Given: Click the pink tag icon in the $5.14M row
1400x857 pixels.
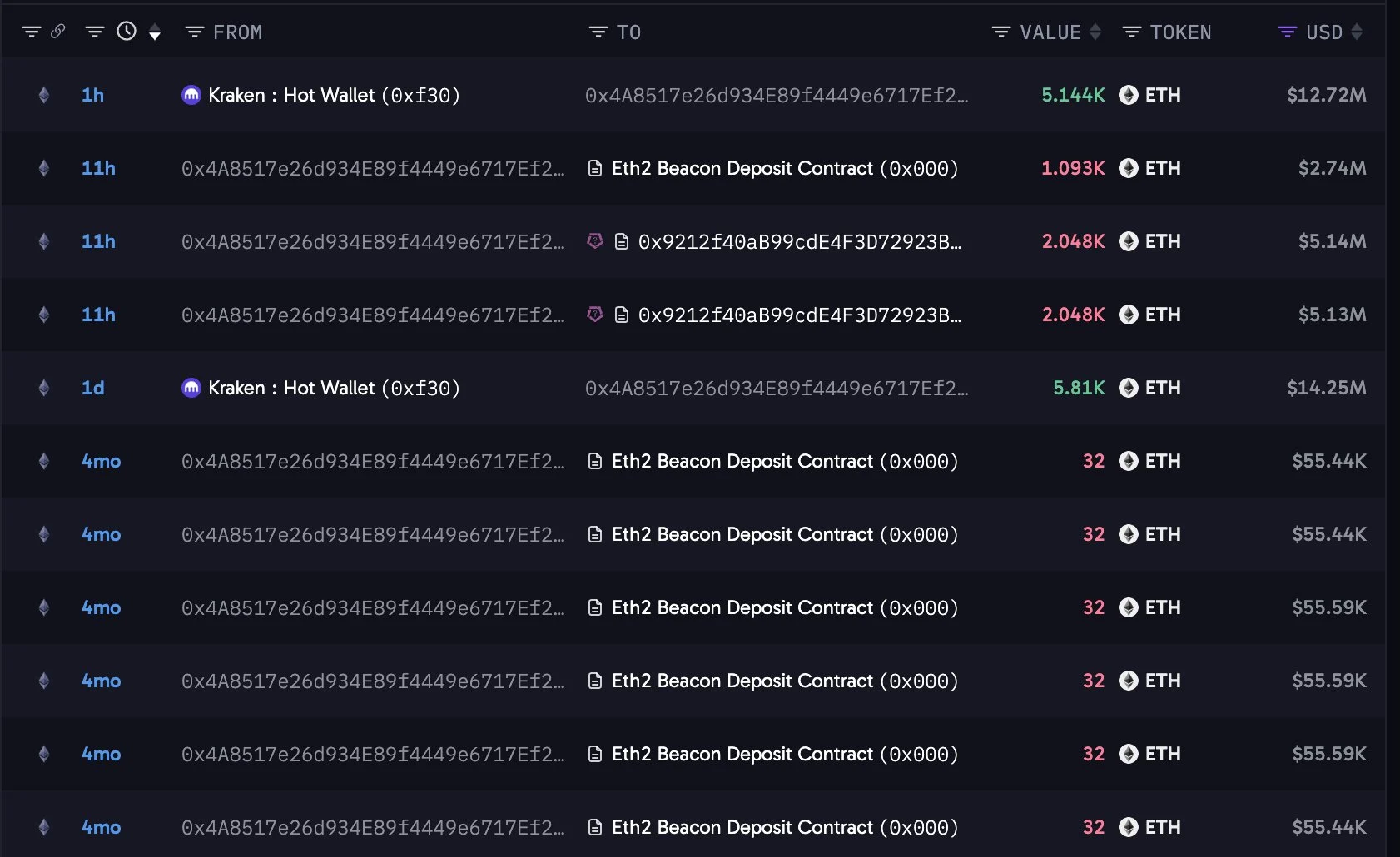Looking at the screenshot, I should click(595, 241).
